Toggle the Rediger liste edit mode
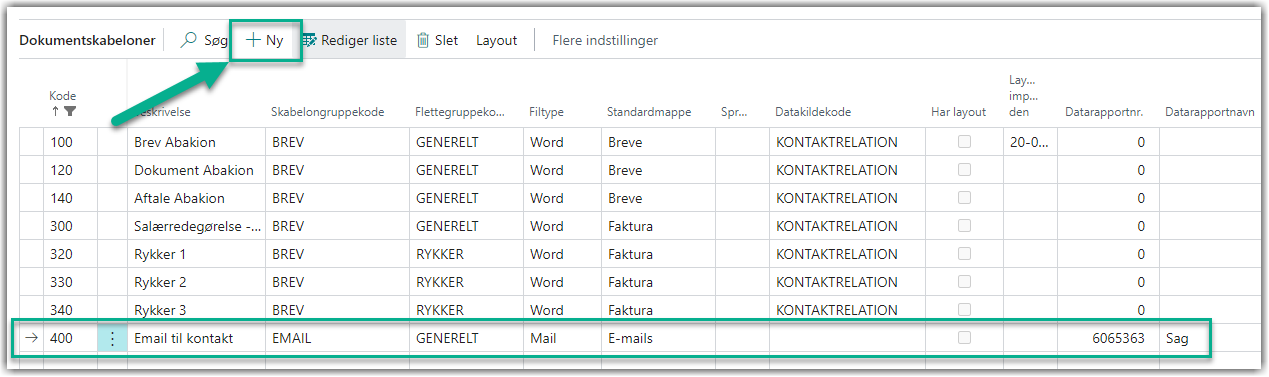Viewport: 1269px width, 377px height. (348, 41)
